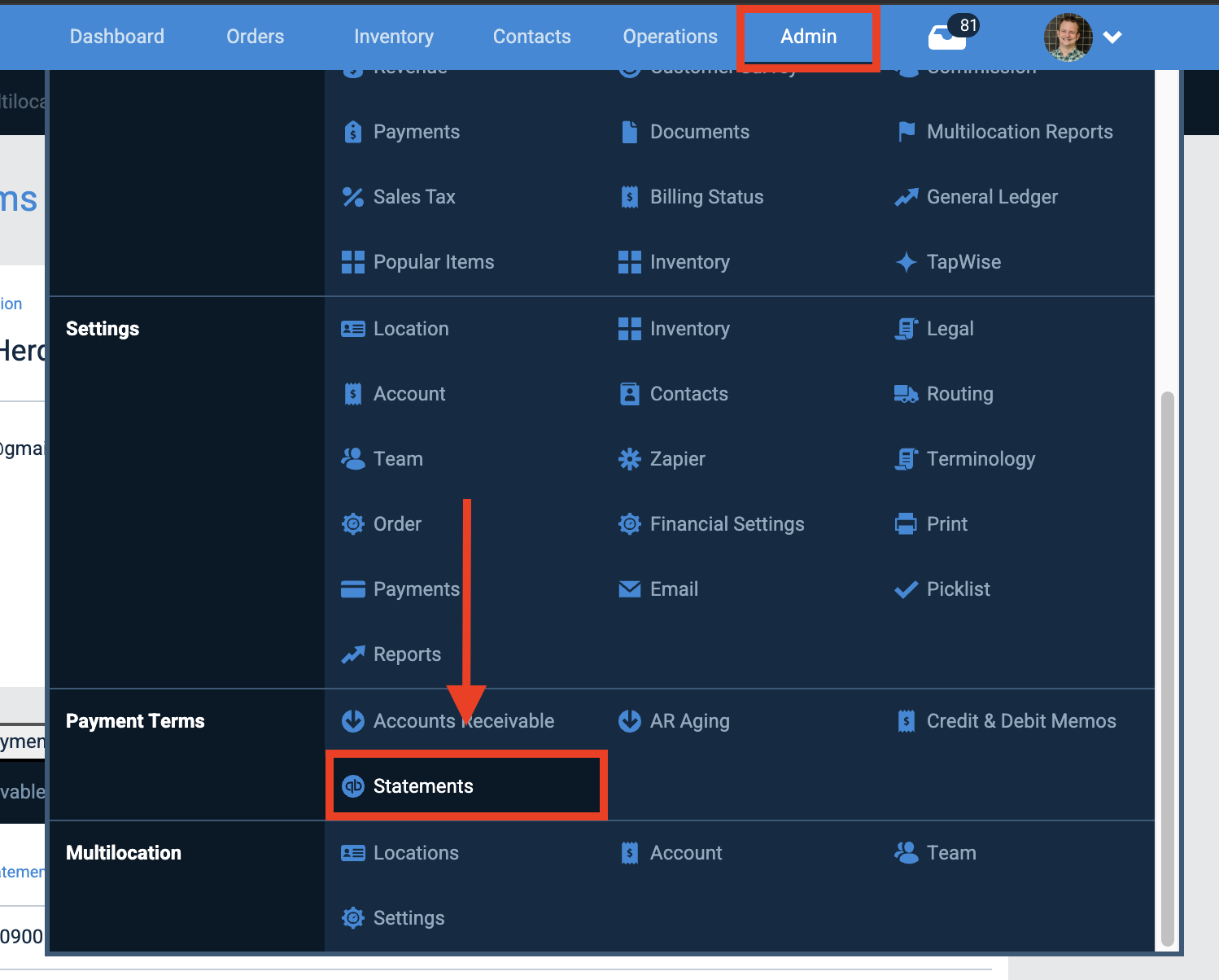The height and width of the screenshot is (980, 1219).
Task: Open the Account settings menu entry
Action: tap(409, 394)
